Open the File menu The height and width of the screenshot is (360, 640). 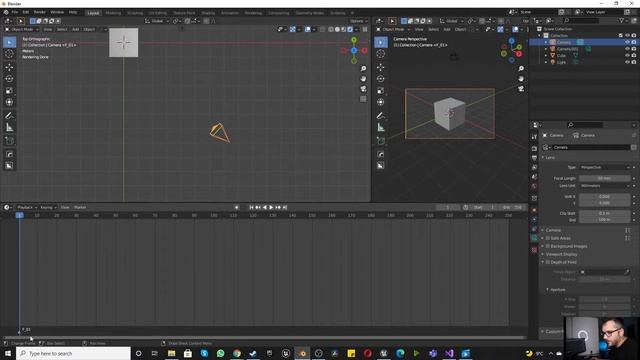15,12
